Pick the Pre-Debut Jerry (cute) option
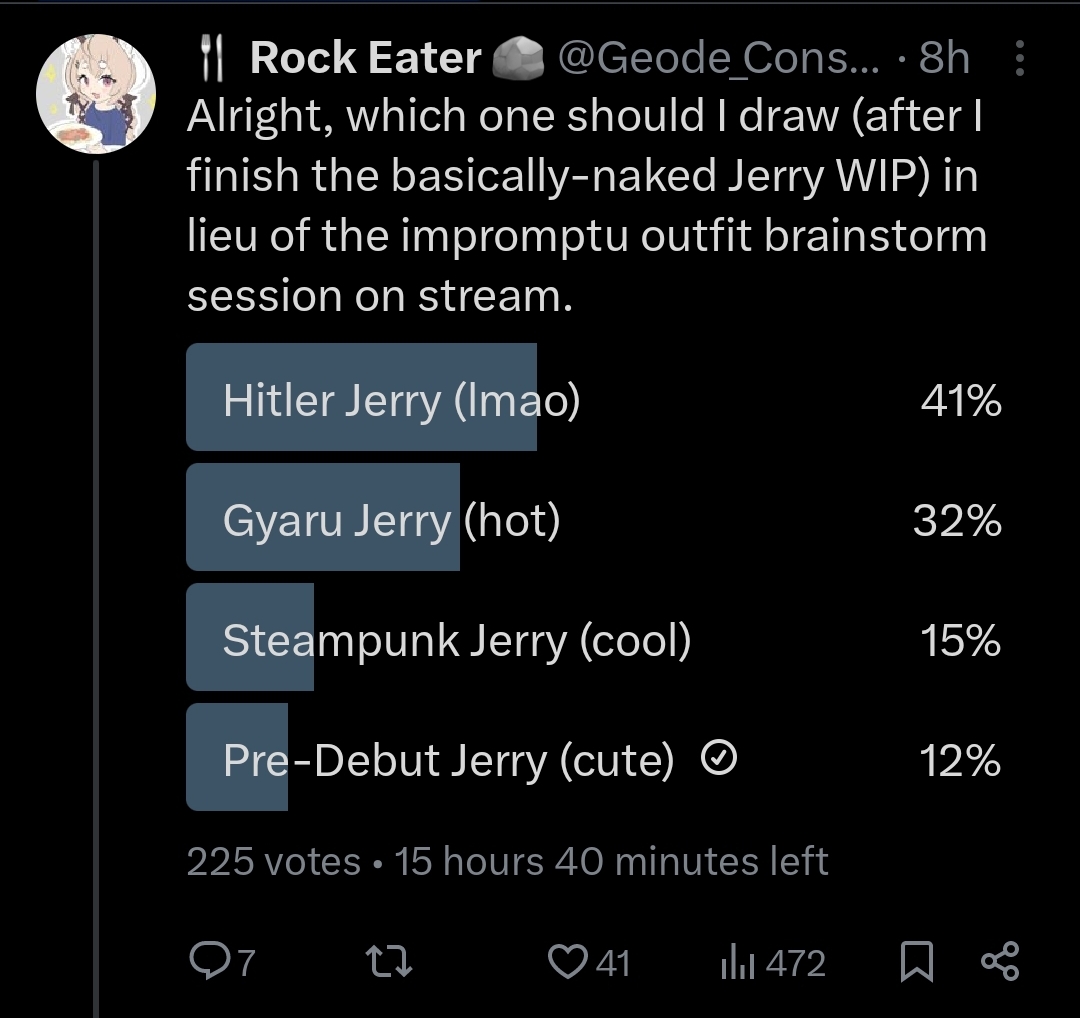Viewport: 1080px width, 1018px height. [x=448, y=761]
